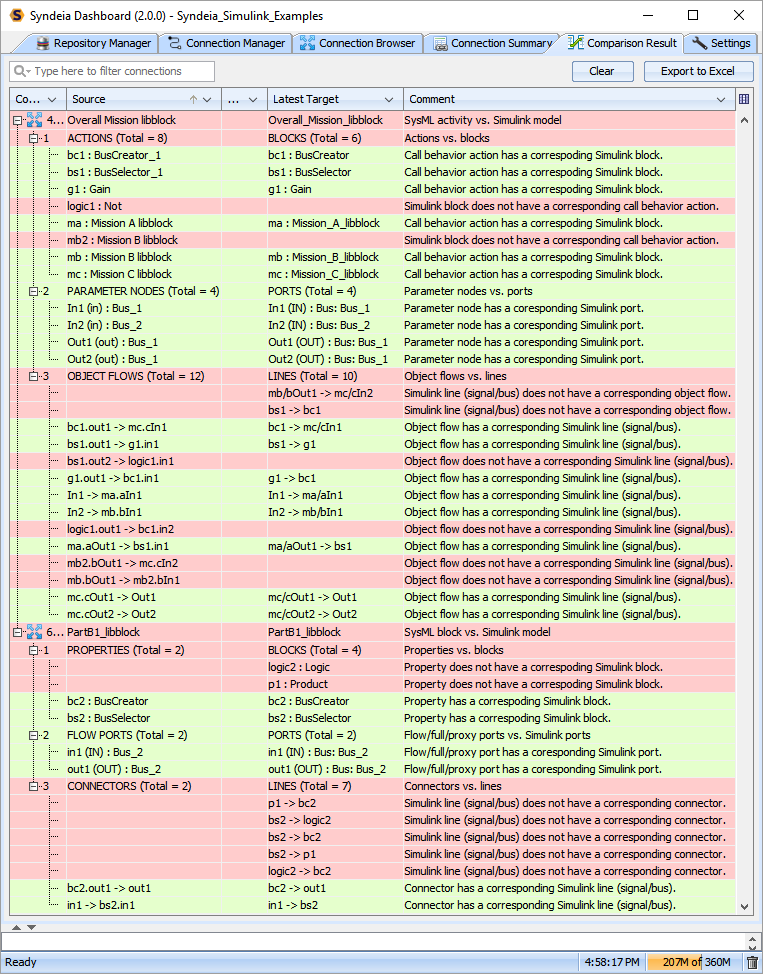The height and width of the screenshot is (974, 763).
Task: Click the 4:58:17 PM clock in status bar
Action: [x=612, y=962]
